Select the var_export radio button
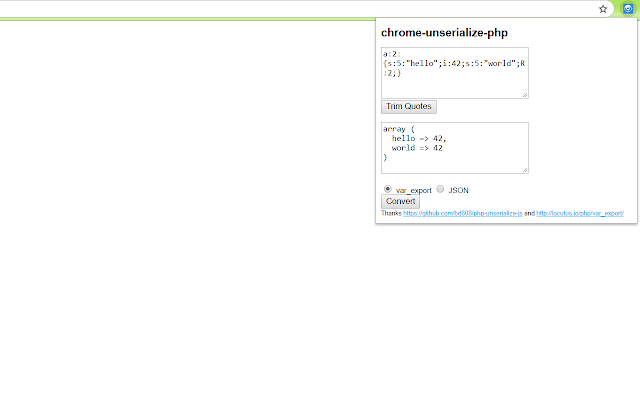640x400 pixels. point(387,189)
